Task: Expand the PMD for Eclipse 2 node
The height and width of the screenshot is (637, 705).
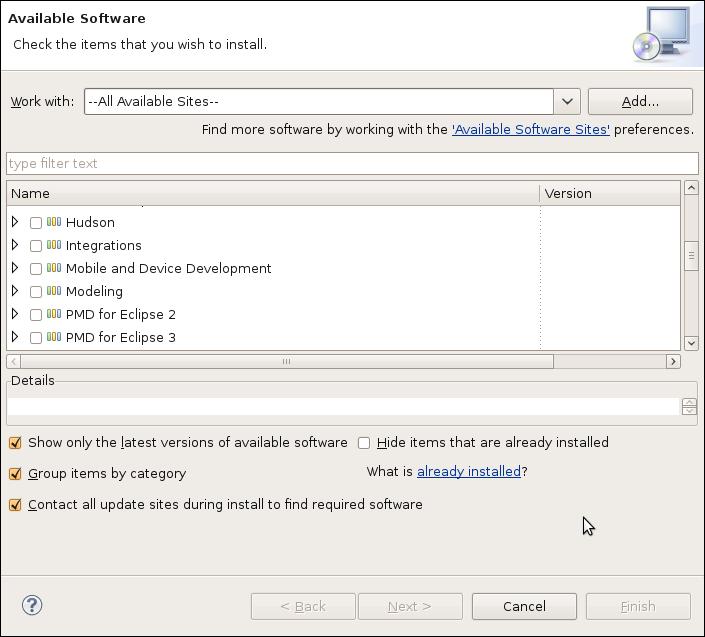Action: 14,313
